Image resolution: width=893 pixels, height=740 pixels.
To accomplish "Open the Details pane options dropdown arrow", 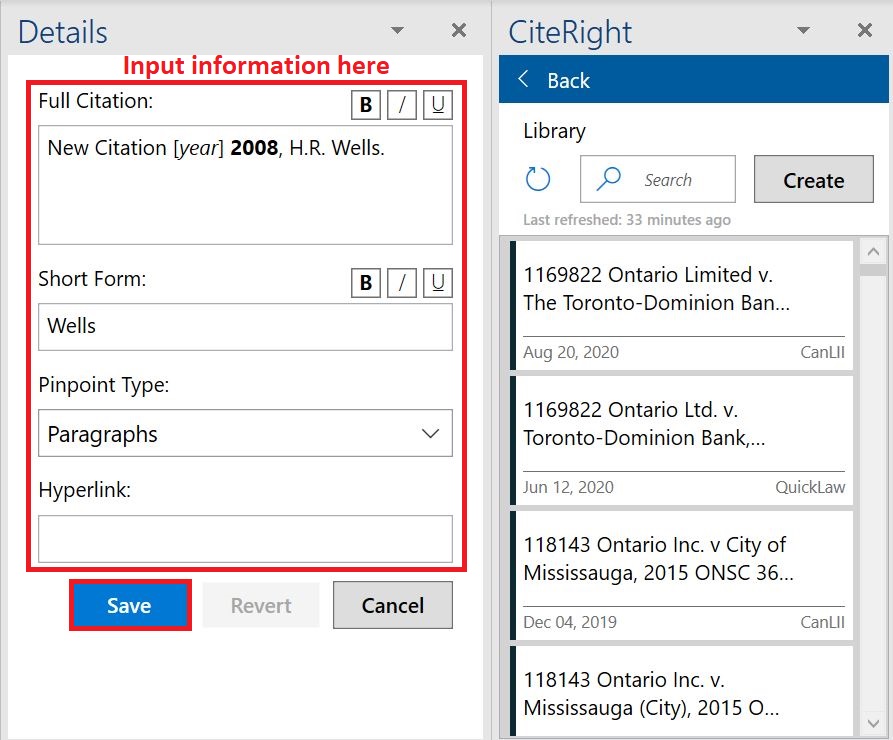I will (397, 31).
